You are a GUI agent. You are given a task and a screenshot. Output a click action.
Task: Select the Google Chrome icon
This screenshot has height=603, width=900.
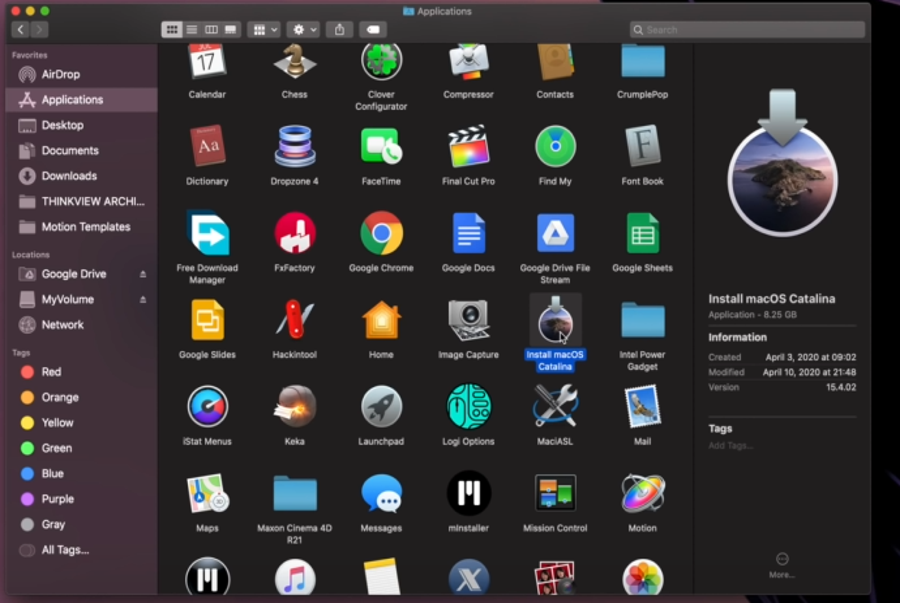pyautogui.click(x=381, y=233)
